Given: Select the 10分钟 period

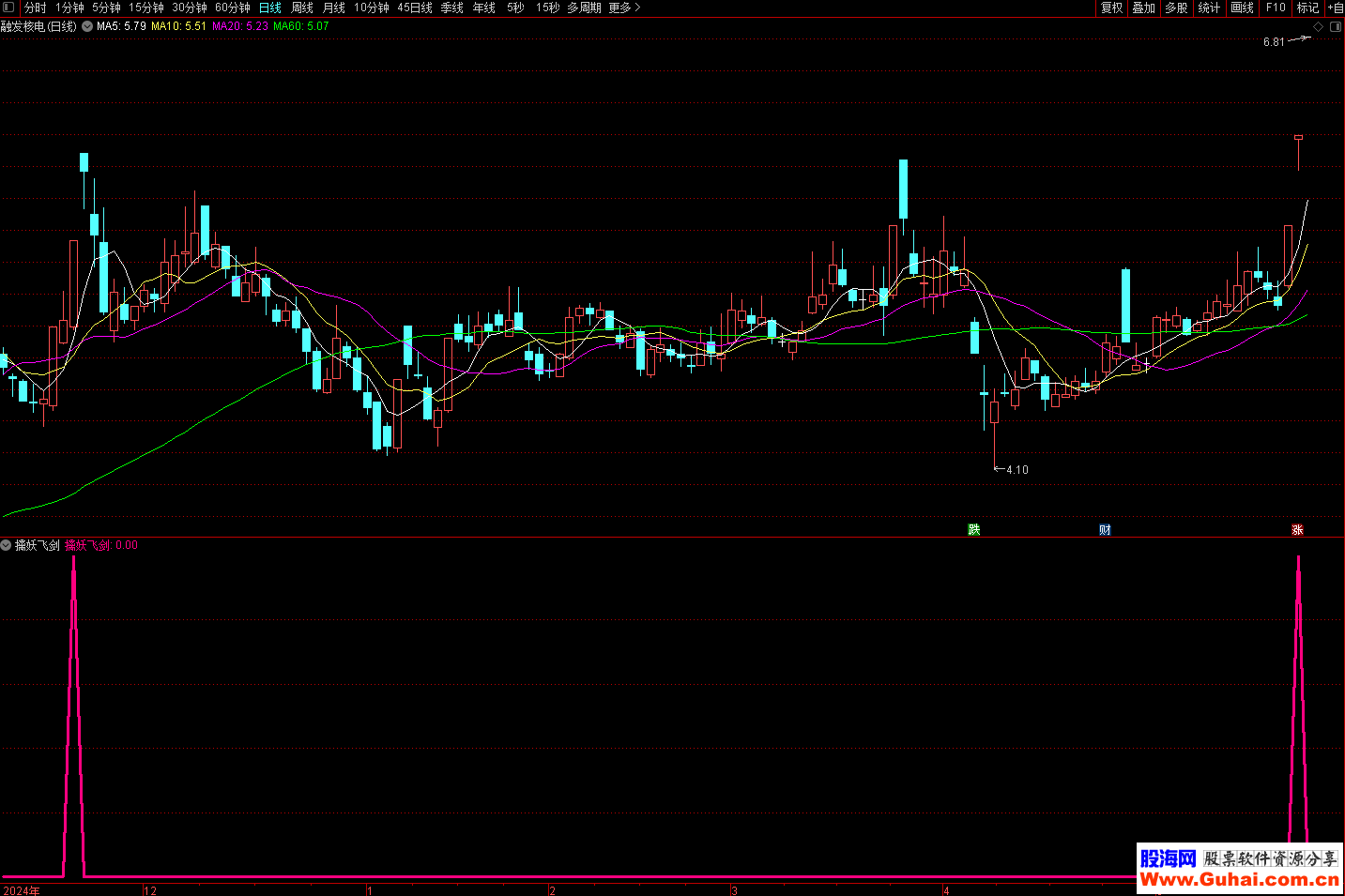Looking at the screenshot, I should point(372,8).
